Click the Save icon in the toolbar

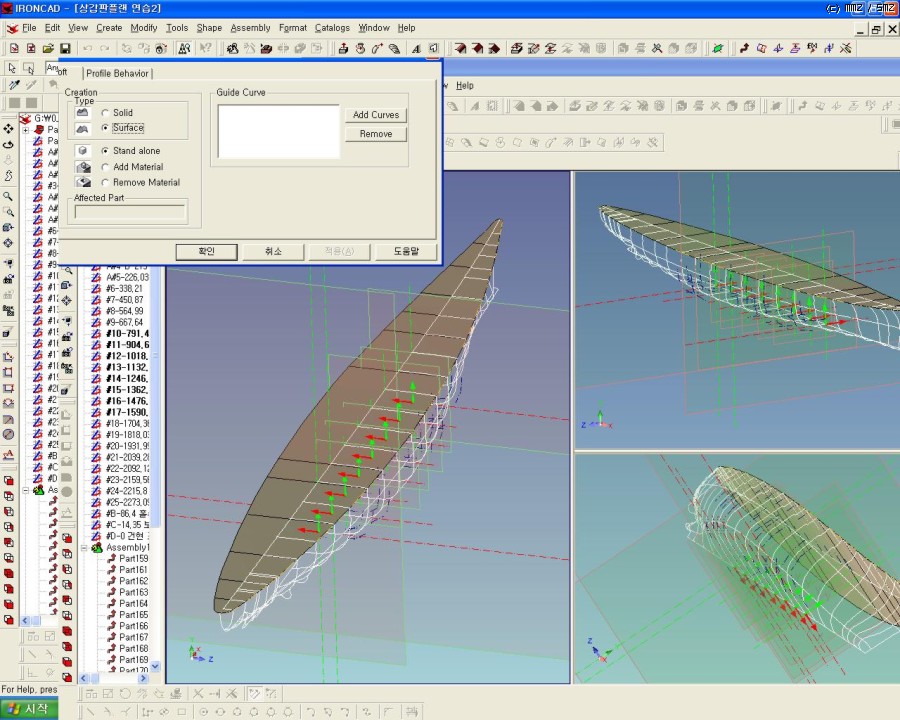65,48
